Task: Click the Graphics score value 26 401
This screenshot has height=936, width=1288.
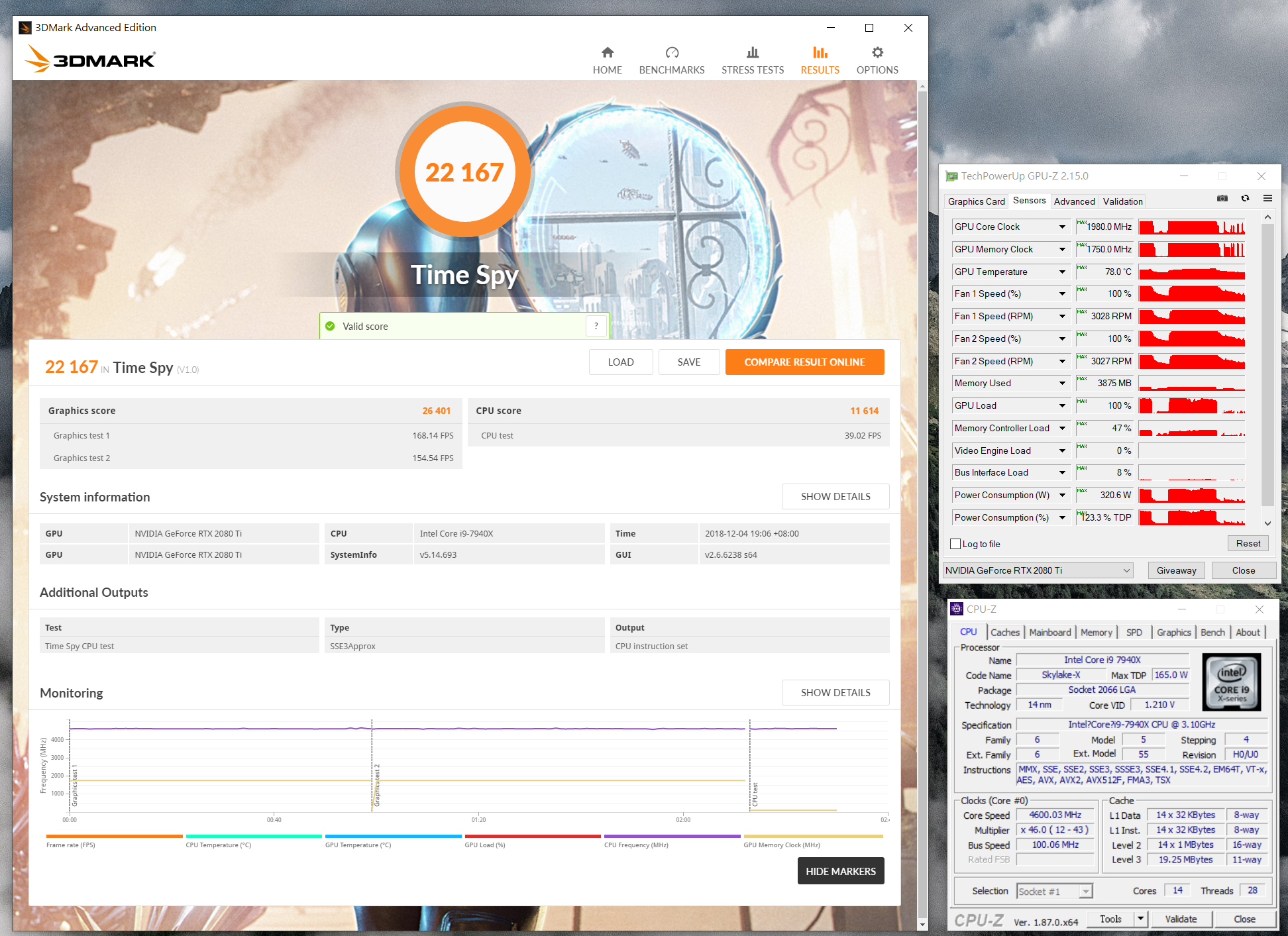Action: click(x=436, y=411)
